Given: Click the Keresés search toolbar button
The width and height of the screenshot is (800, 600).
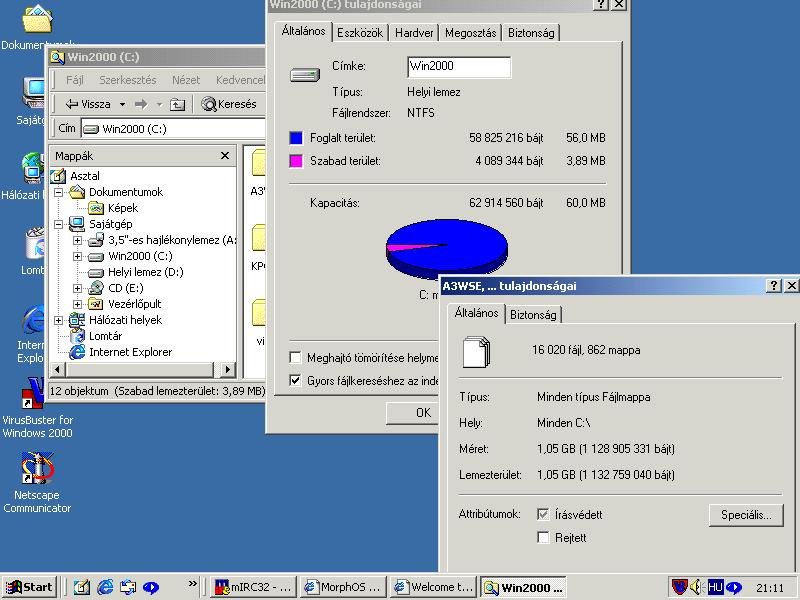Looking at the screenshot, I should (x=229, y=104).
